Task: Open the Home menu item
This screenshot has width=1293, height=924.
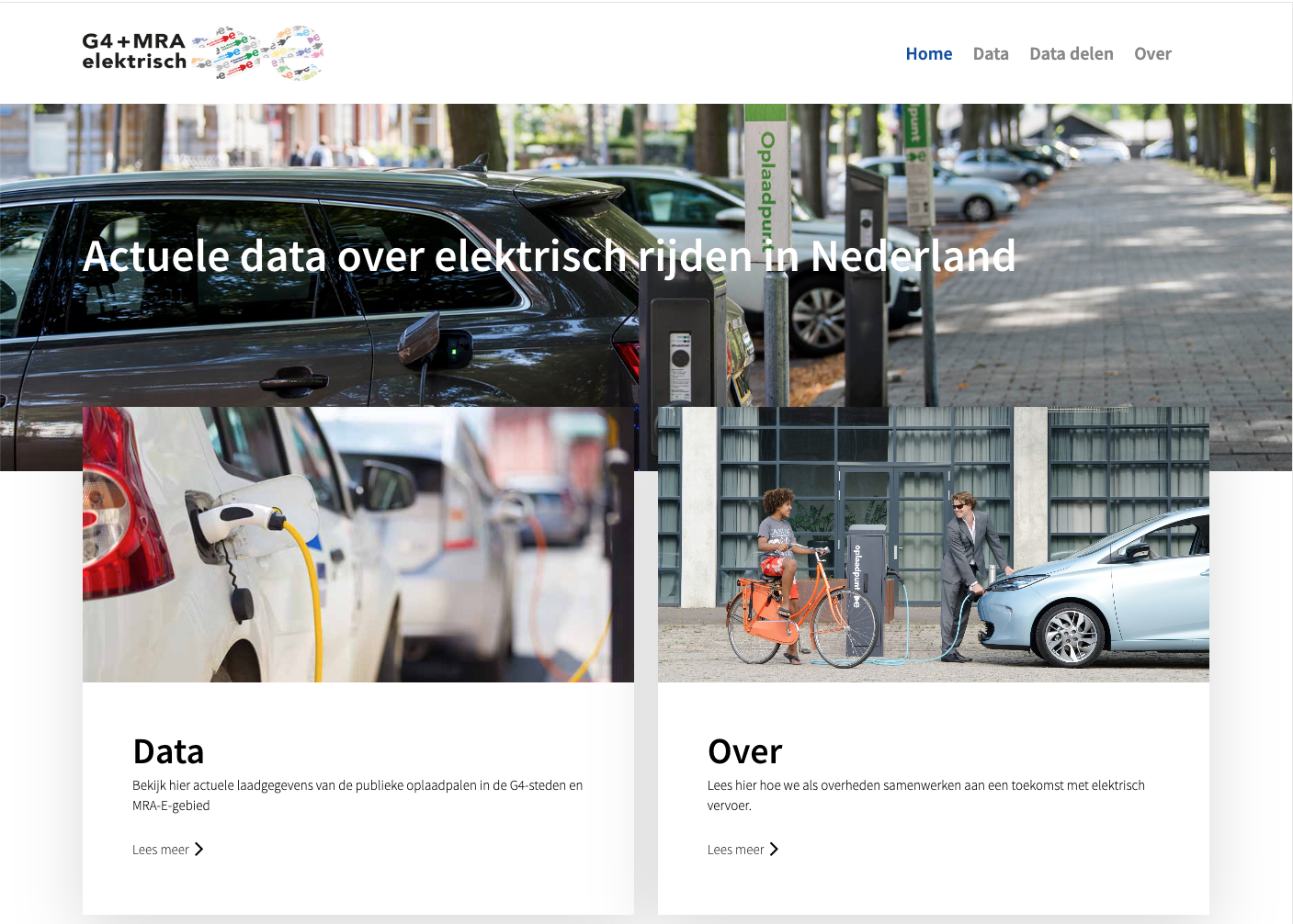Action: [x=928, y=54]
